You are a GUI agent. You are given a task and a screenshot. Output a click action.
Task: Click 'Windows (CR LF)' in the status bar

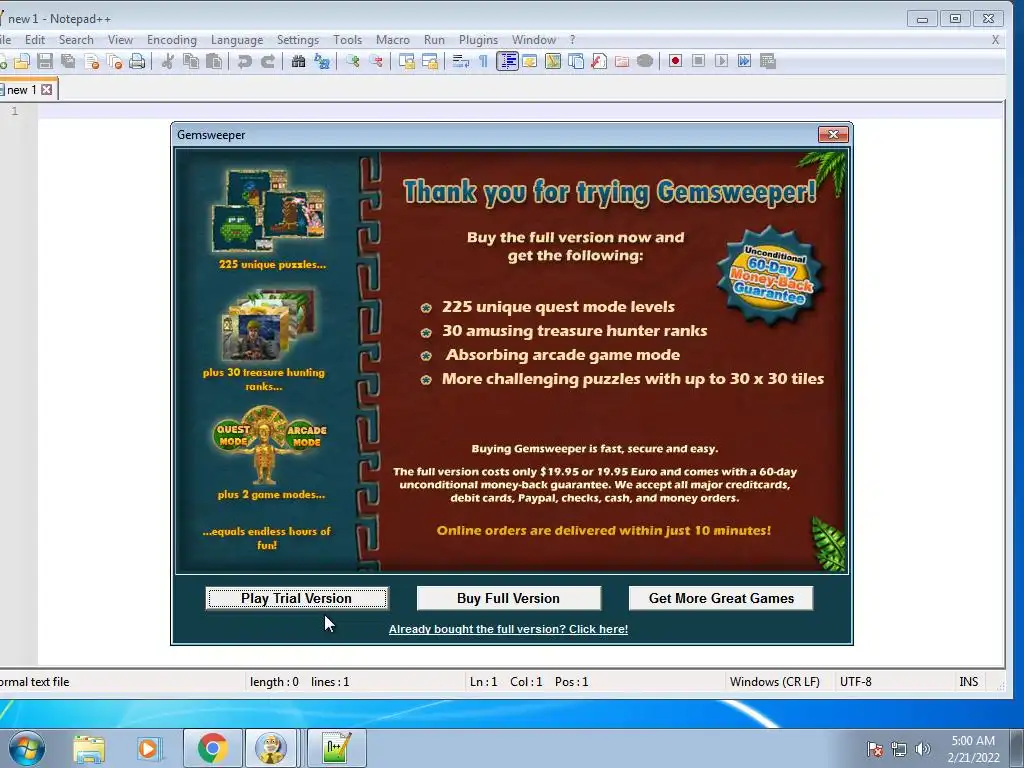[x=775, y=682]
